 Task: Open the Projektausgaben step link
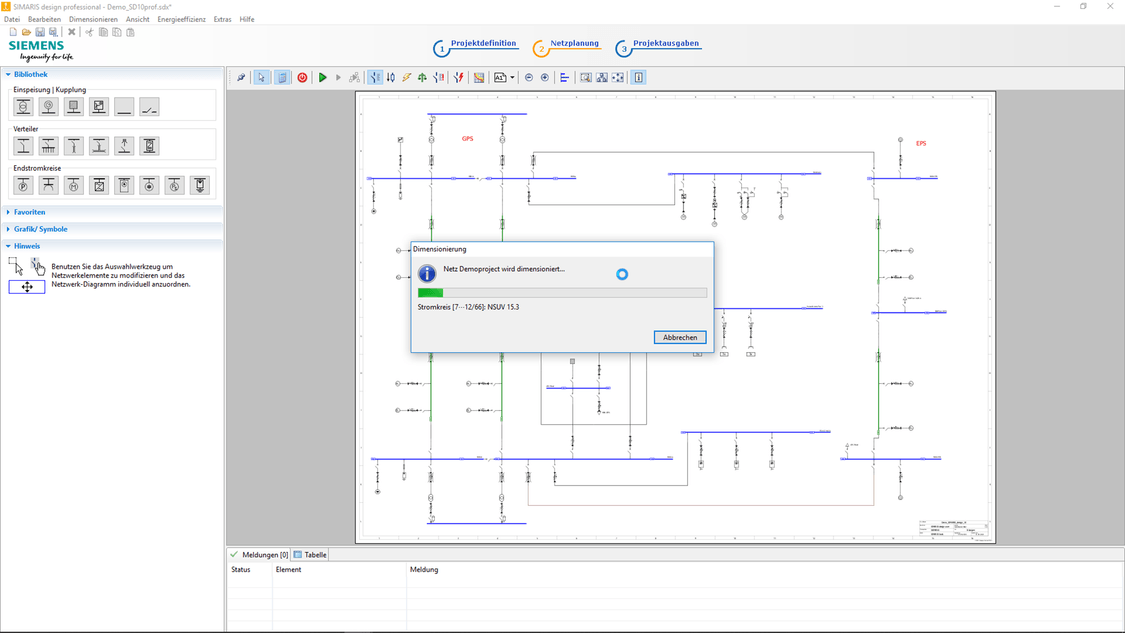pos(664,44)
